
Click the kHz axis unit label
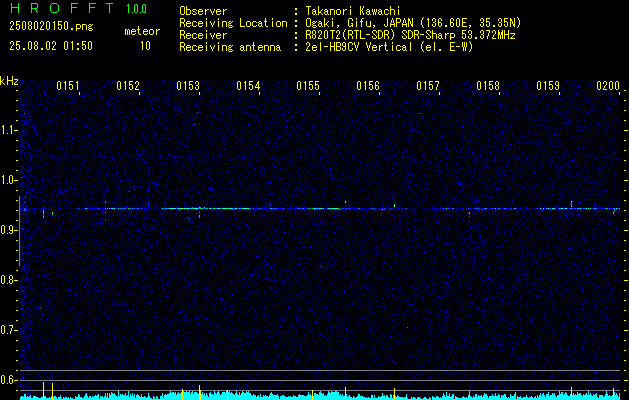(9, 81)
